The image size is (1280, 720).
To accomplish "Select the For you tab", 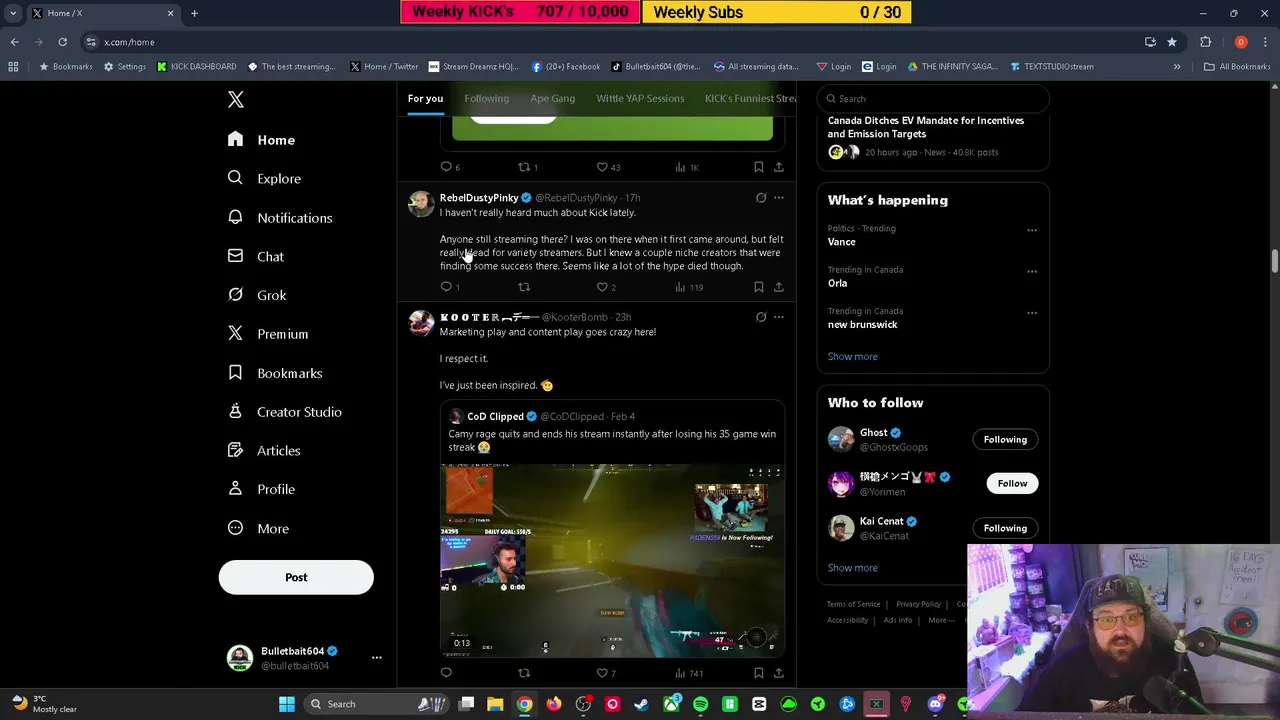I will (425, 98).
